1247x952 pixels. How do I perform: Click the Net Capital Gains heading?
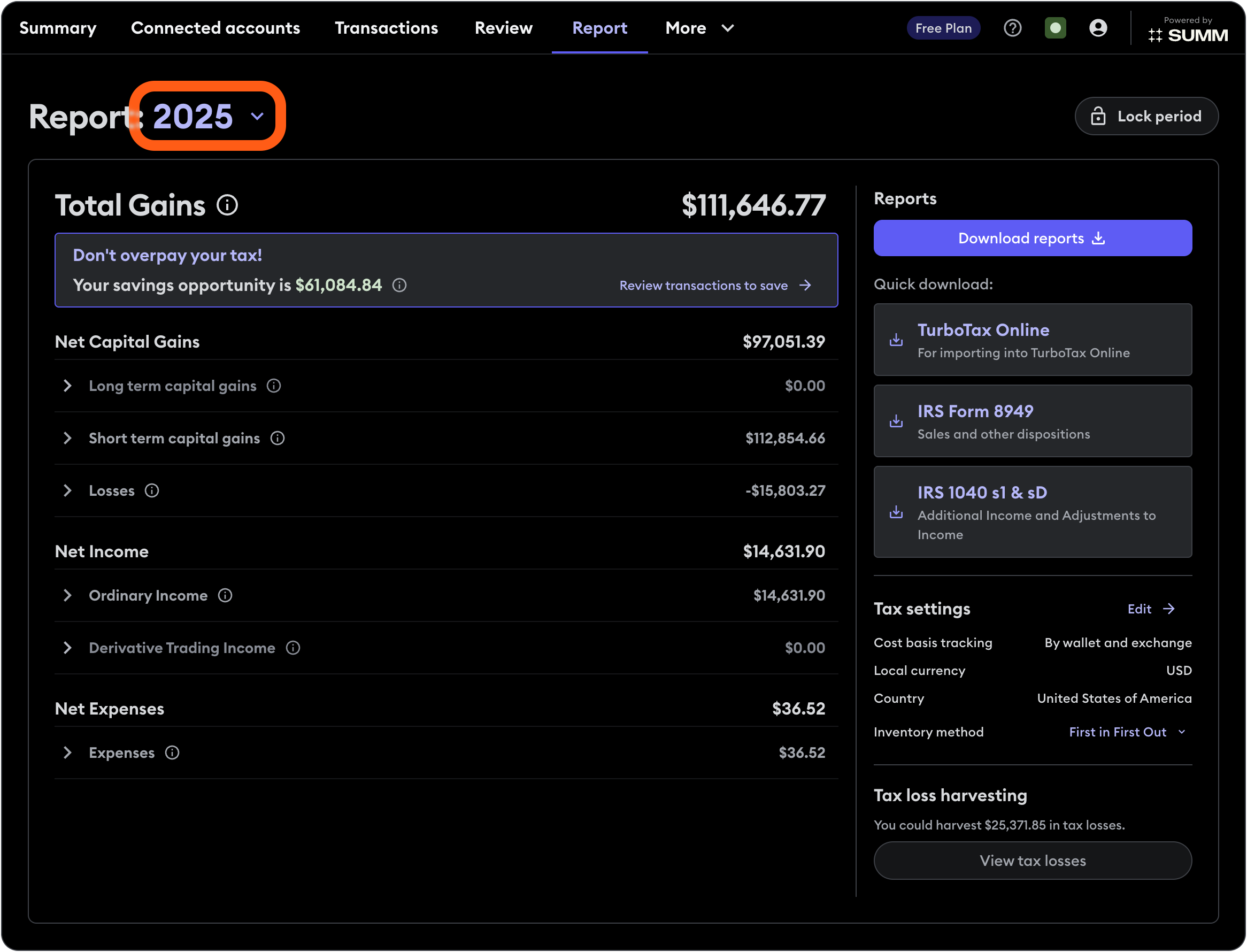point(127,342)
